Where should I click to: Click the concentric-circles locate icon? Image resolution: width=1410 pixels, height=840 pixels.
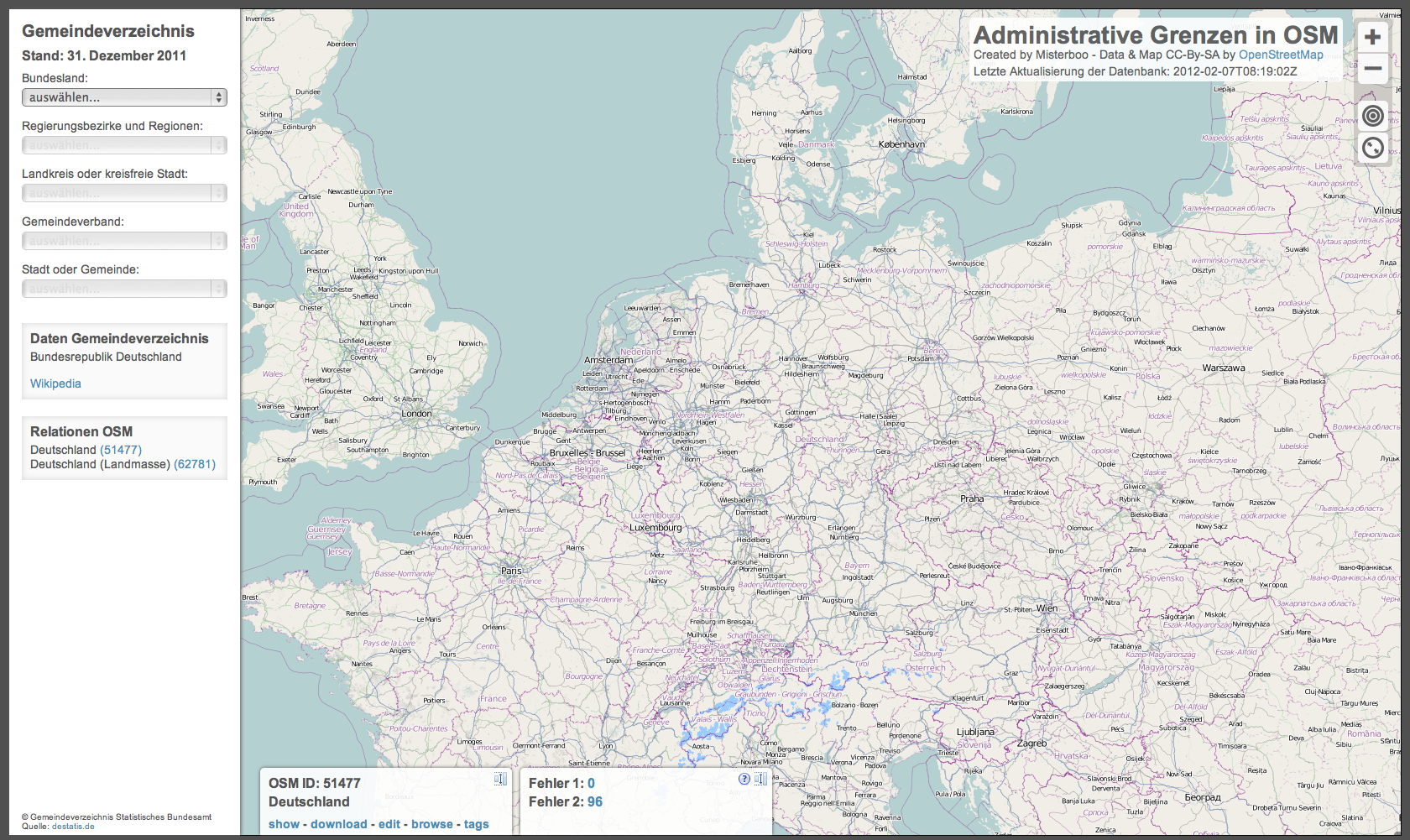(1372, 116)
